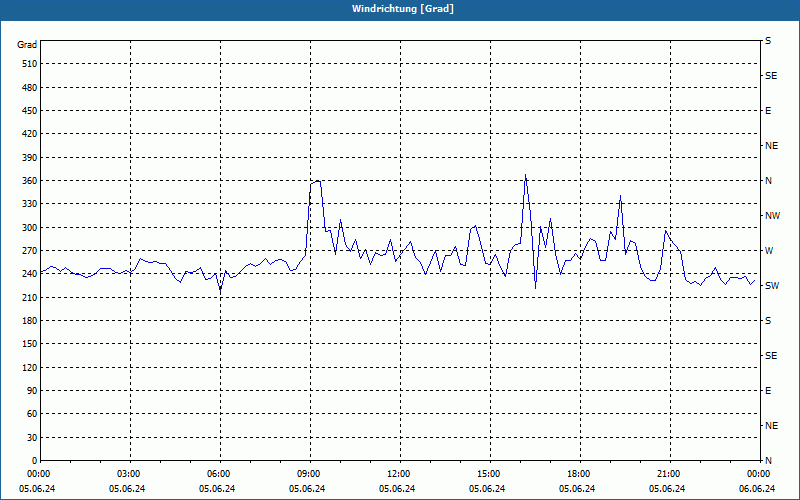Click the "Grad" unit label
Viewport: 800px width, 500px height.
click(27, 45)
